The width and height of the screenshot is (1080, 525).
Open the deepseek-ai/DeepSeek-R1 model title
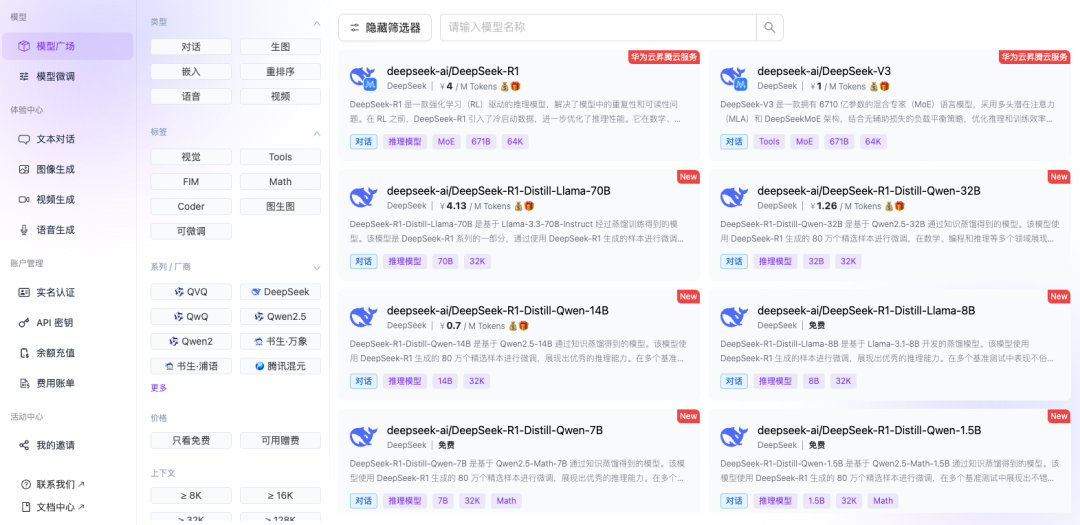point(453,71)
